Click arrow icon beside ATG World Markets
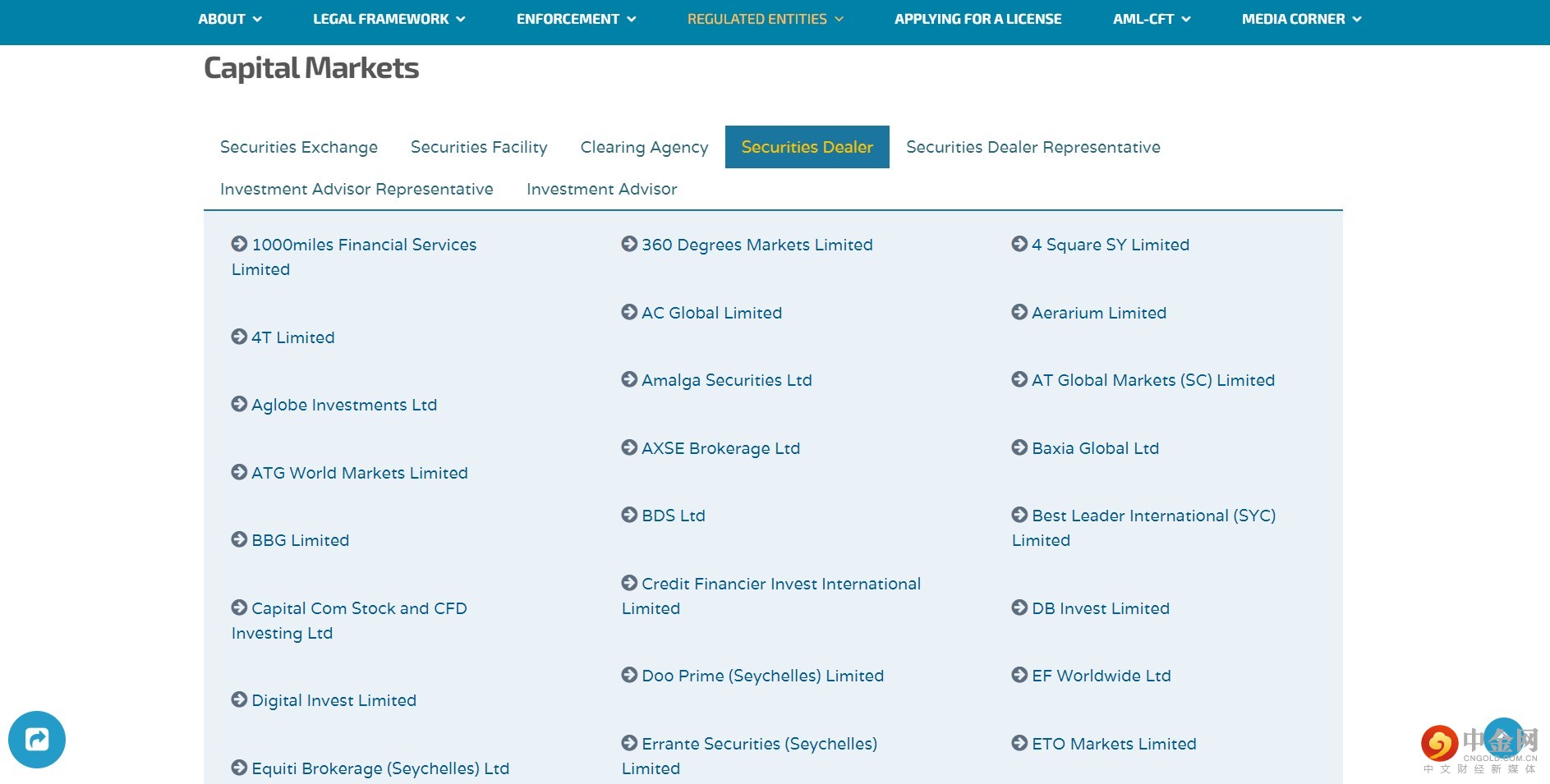This screenshot has width=1550, height=784. point(239,472)
